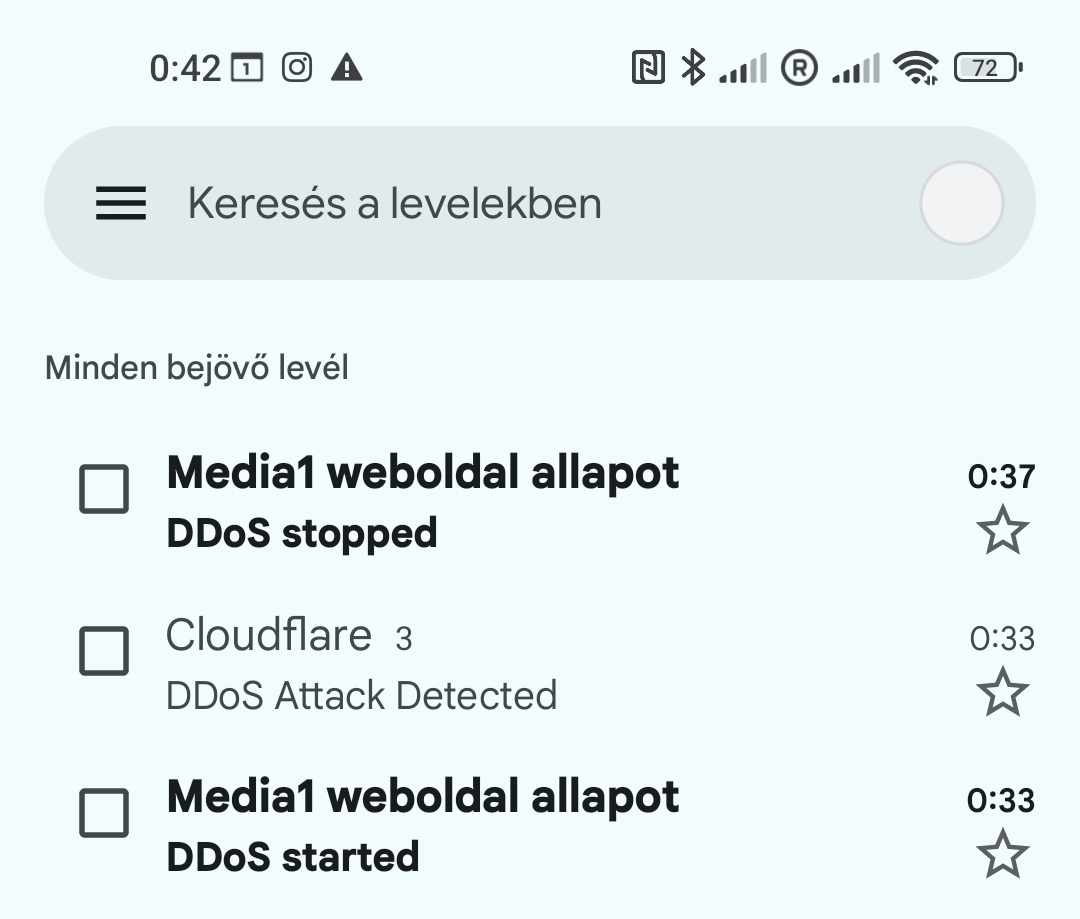This screenshot has height=919, width=1080.
Task: Tap the warning triangle status icon
Action: (x=346, y=68)
